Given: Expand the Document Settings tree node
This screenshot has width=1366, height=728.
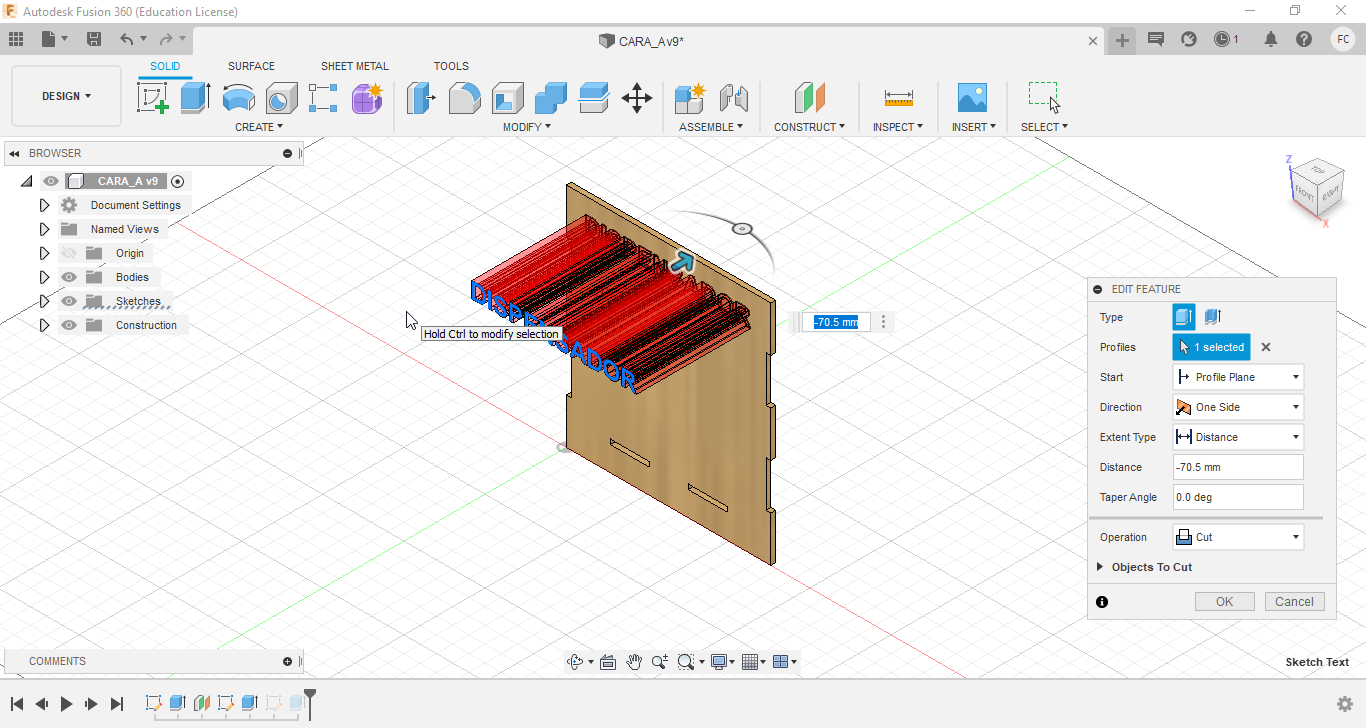Looking at the screenshot, I should [44, 205].
